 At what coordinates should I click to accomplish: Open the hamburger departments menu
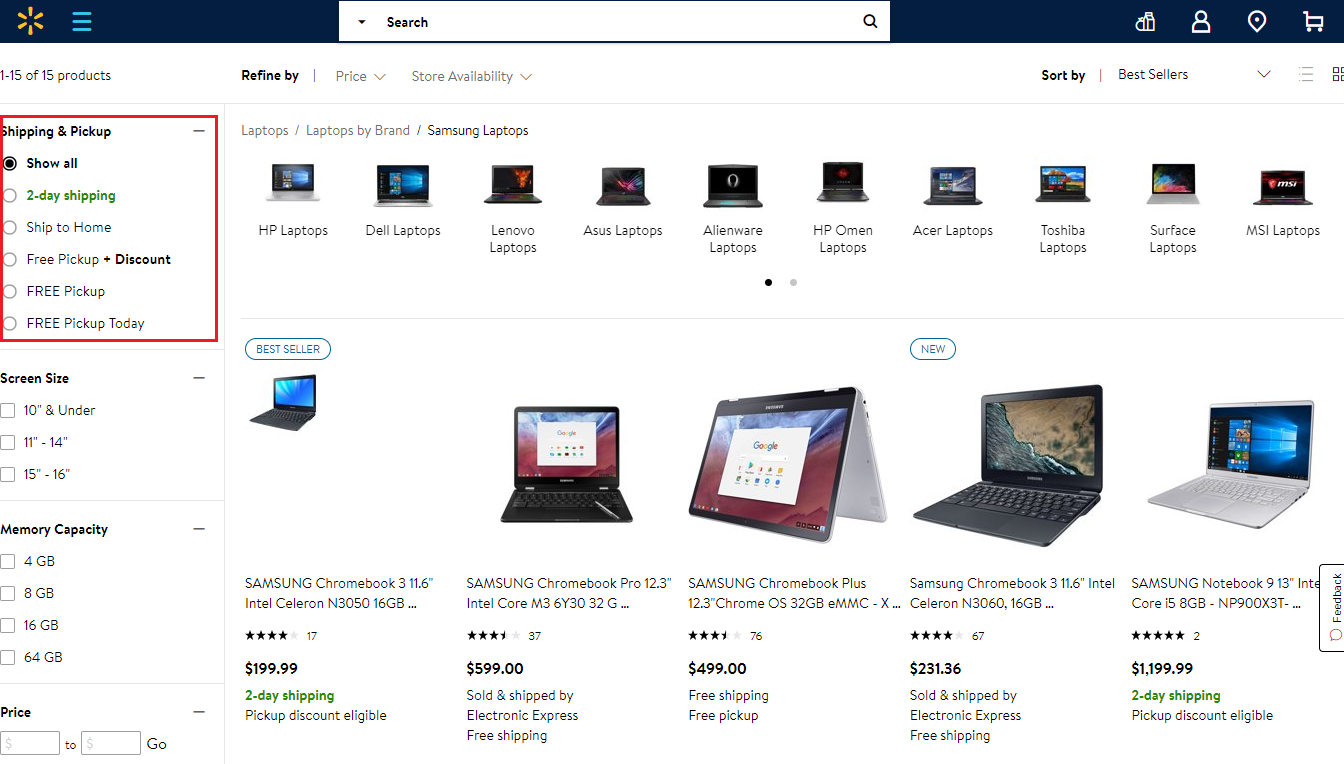(82, 21)
